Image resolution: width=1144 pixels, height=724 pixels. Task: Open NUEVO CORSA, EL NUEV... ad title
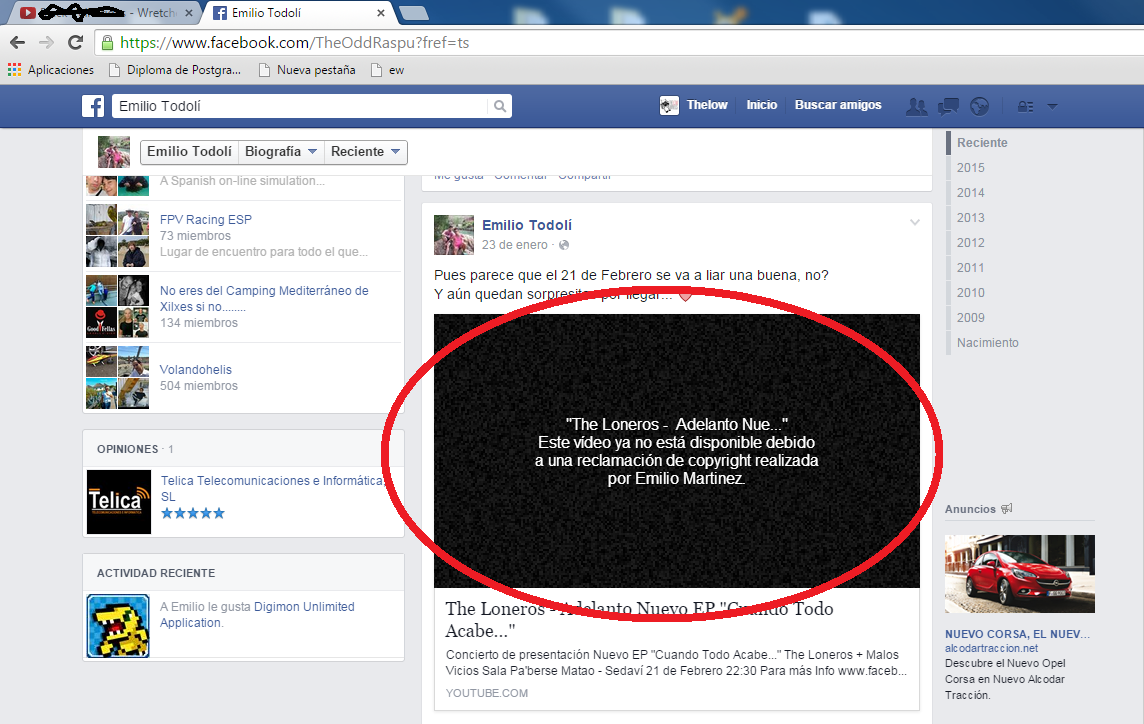point(1017,634)
